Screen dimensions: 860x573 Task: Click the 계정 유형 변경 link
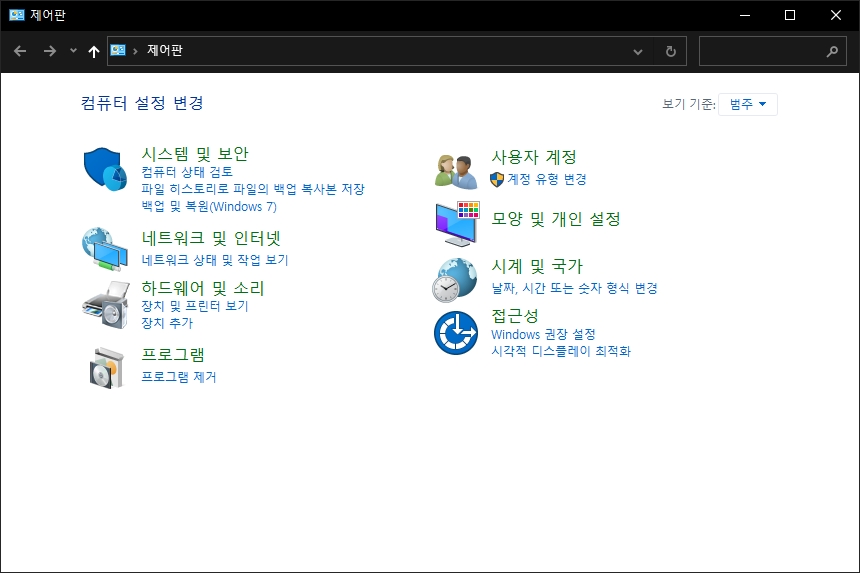pyautogui.click(x=546, y=179)
